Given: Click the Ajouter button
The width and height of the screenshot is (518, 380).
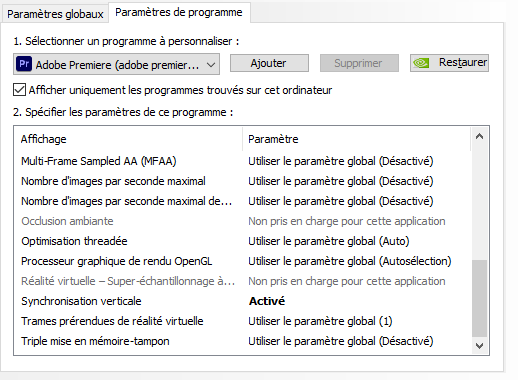Looking at the screenshot, I should (269, 63).
